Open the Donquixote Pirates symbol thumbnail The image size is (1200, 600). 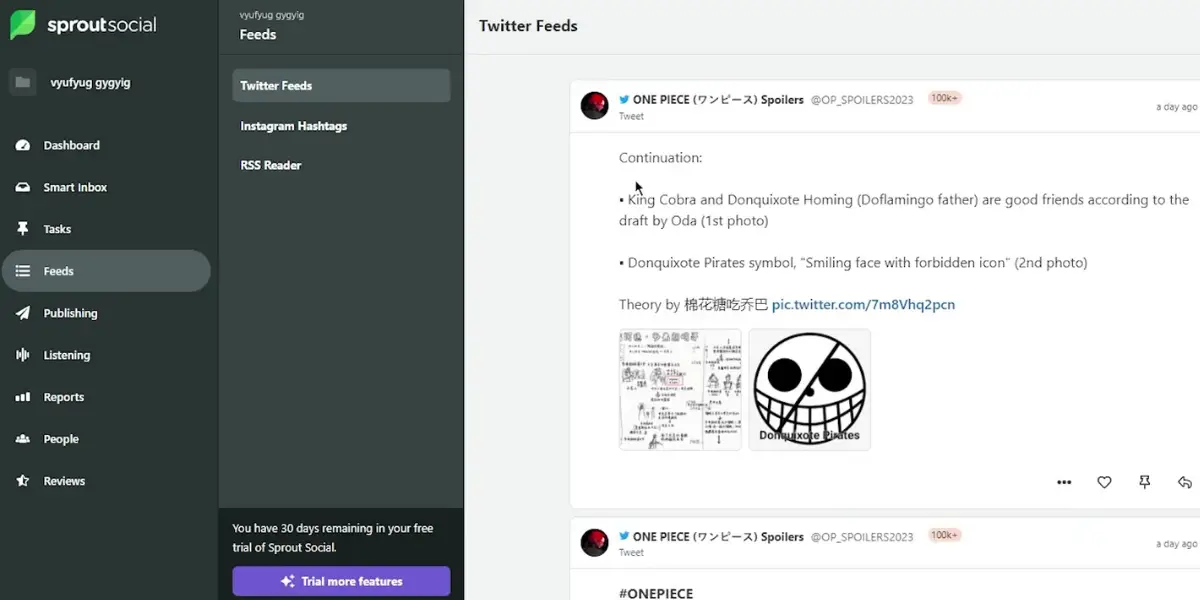click(810, 390)
